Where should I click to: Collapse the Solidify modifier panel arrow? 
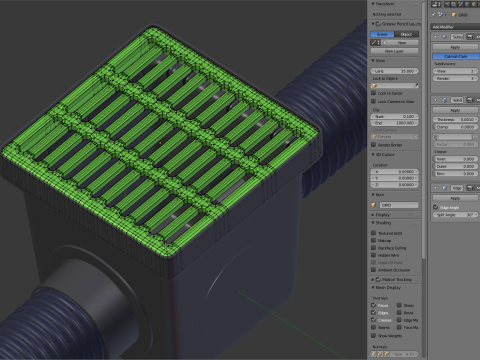(435, 100)
